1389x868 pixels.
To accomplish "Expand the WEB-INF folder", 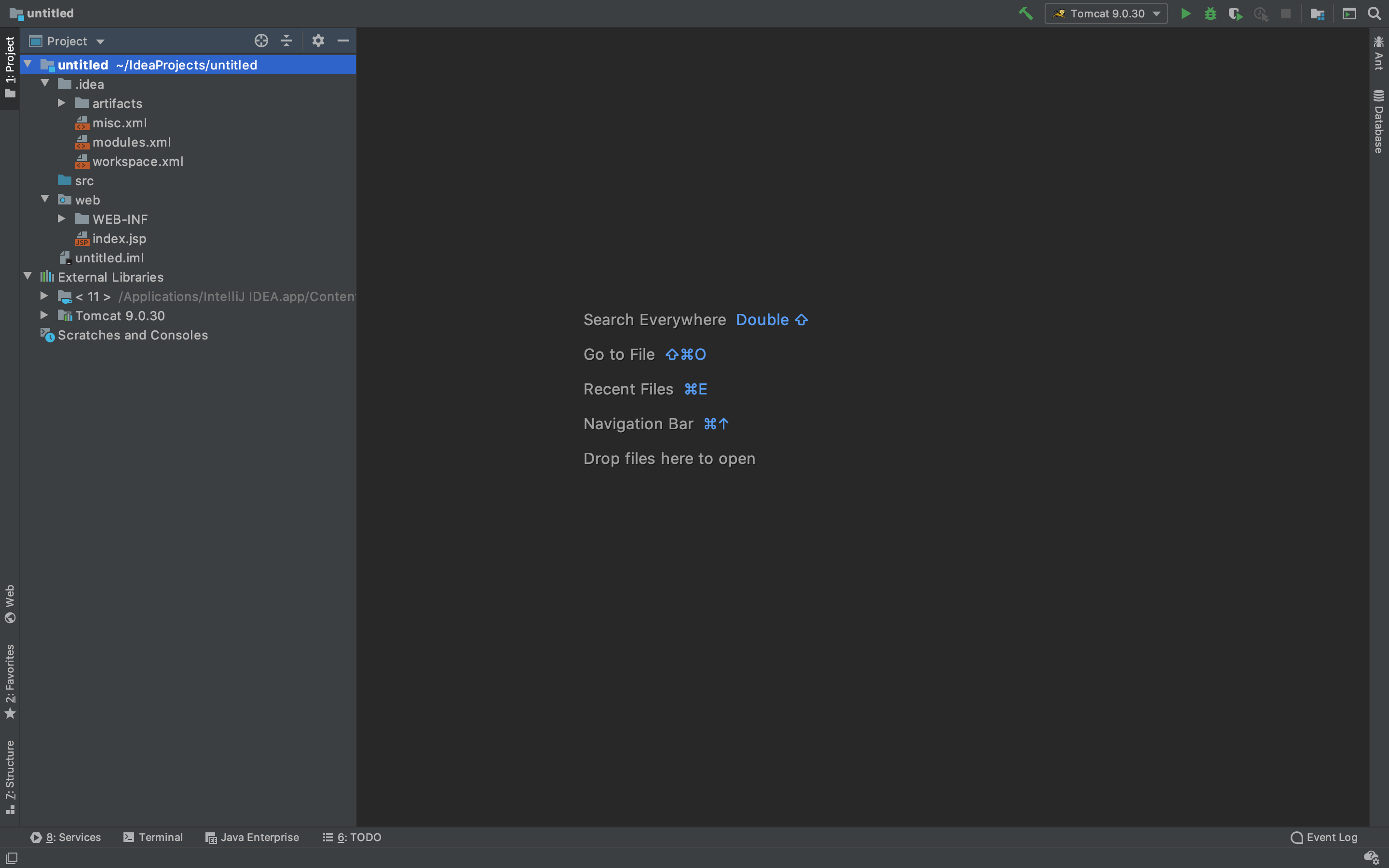I will [61, 219].
